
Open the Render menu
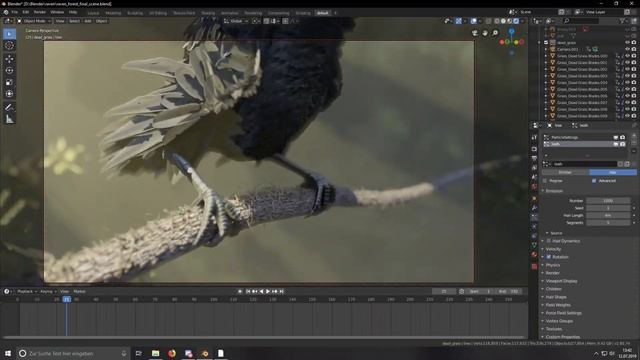(x=40, y=13)
